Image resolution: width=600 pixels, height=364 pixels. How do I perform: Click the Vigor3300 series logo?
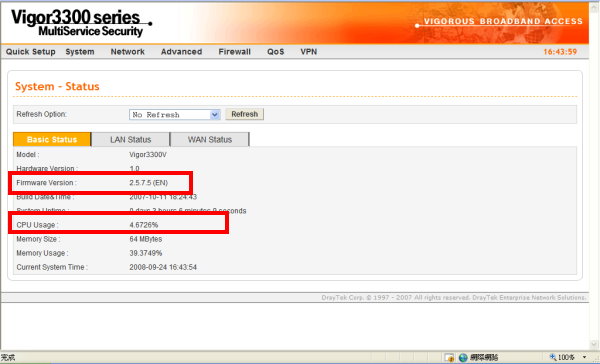[x=82, y=23]
